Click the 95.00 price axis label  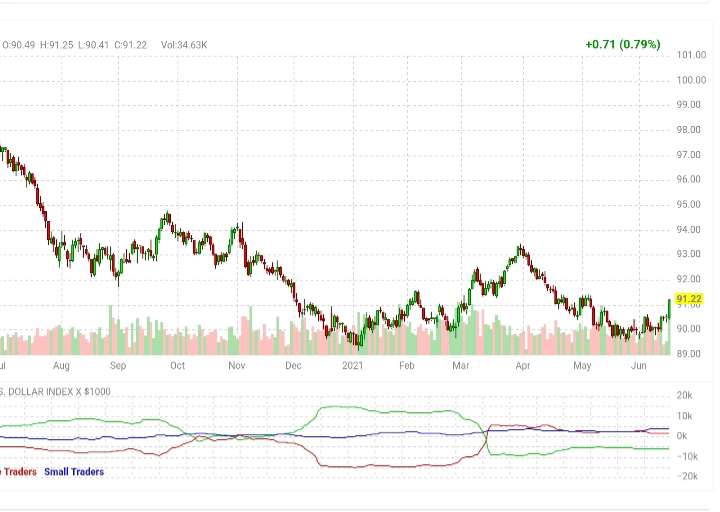690,204
